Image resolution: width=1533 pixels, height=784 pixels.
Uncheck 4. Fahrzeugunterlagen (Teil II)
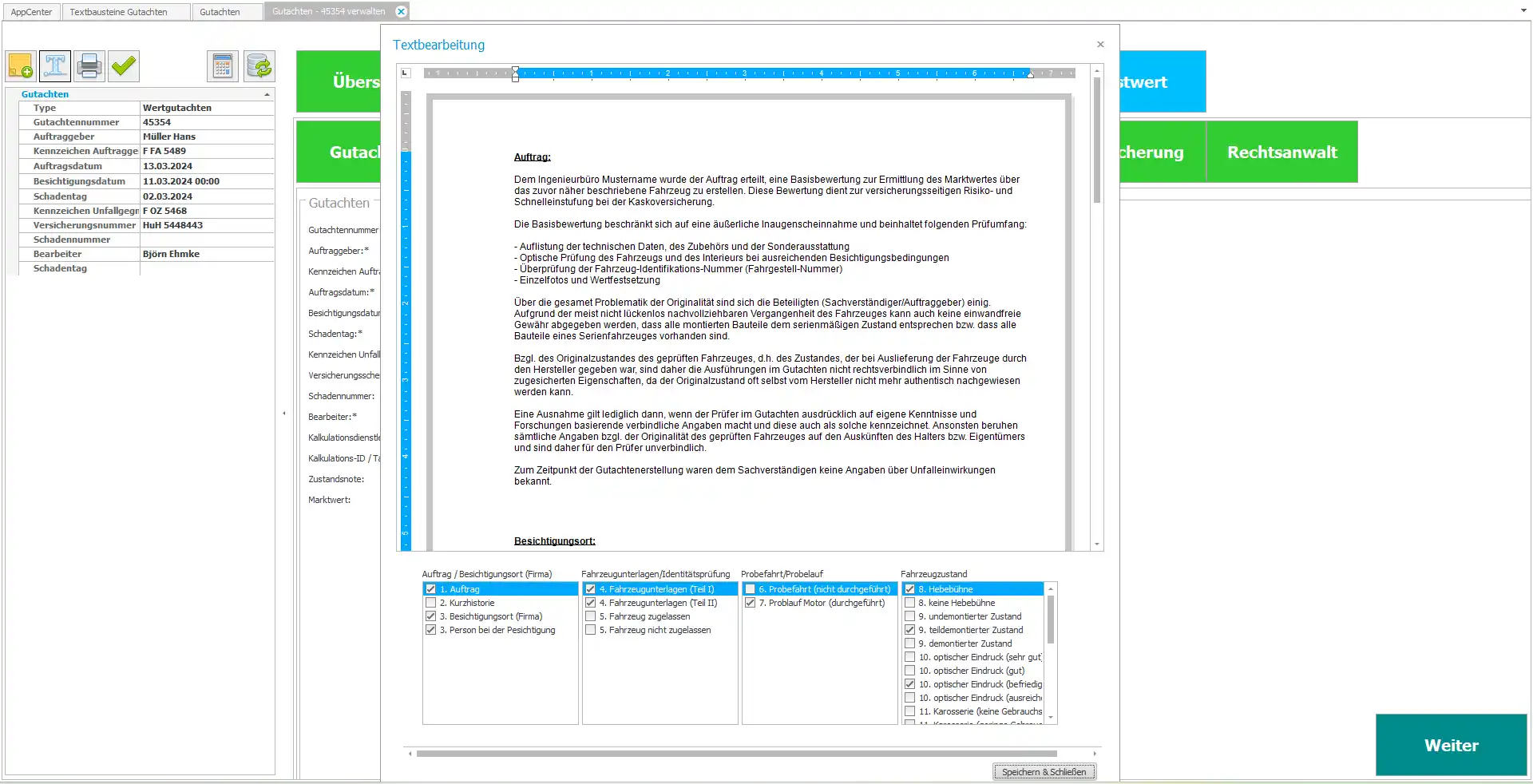click(591, 603)
